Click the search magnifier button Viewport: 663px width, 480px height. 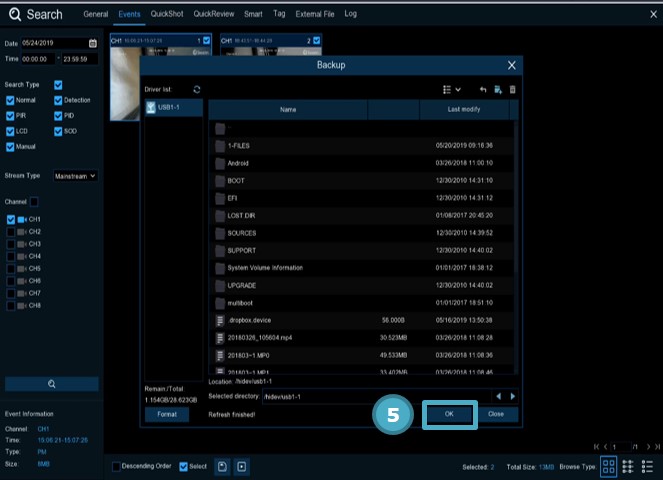pyautogui.click(x=52, y=384)
